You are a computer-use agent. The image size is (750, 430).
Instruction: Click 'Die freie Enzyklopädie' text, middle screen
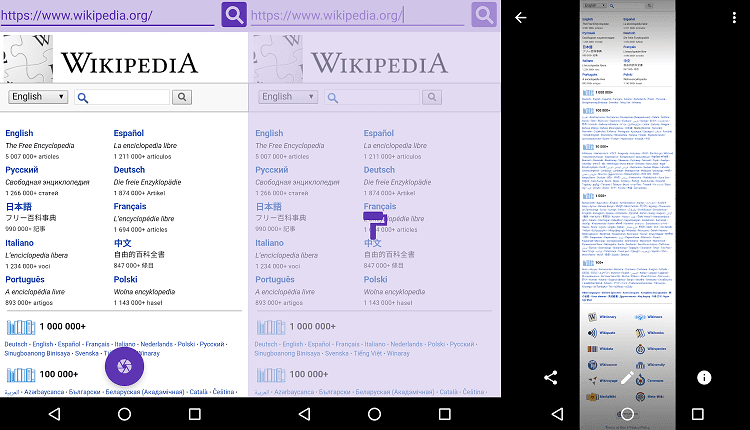pos(397,182)
